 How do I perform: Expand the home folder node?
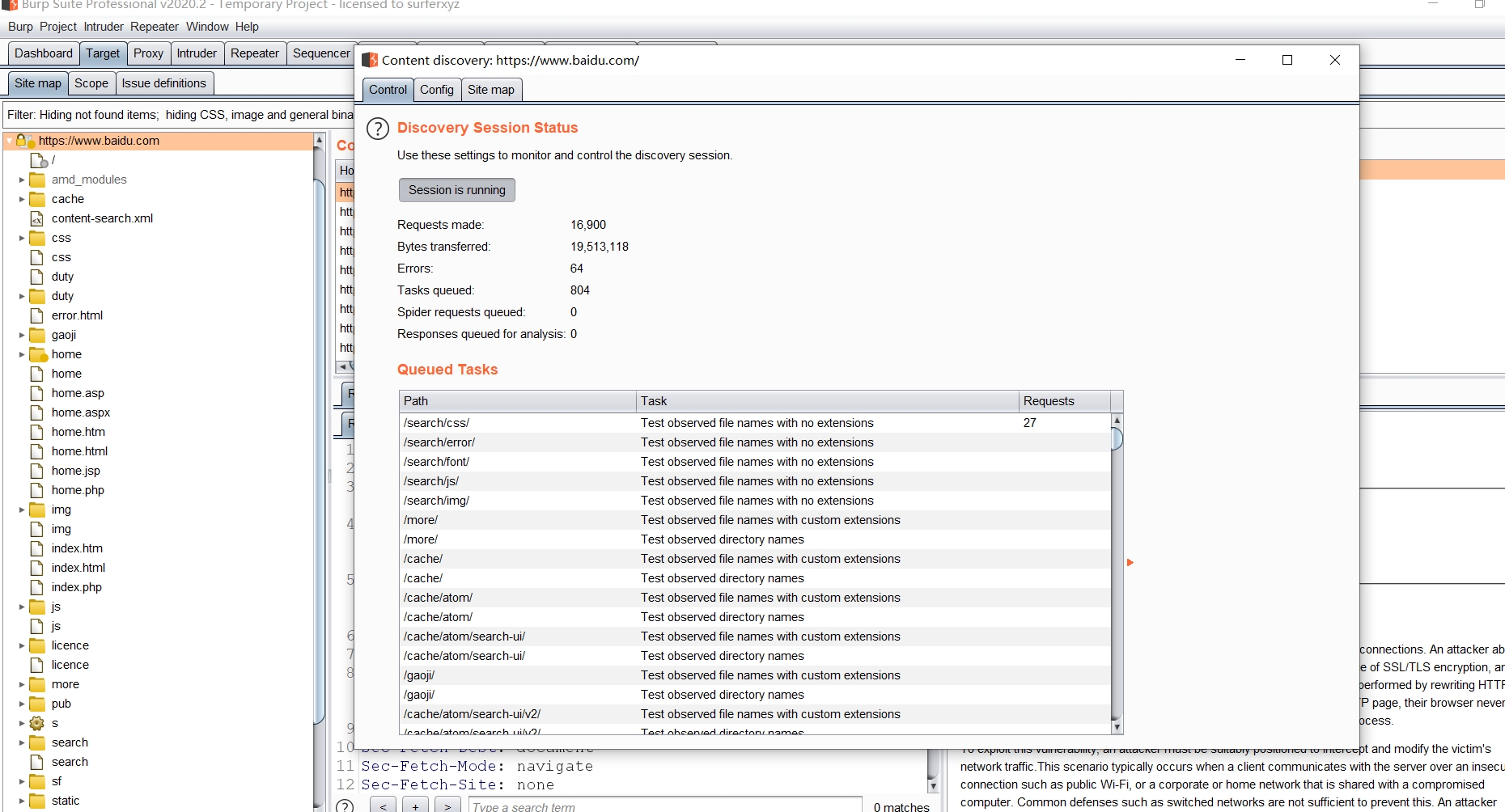(x=22, y=354)
